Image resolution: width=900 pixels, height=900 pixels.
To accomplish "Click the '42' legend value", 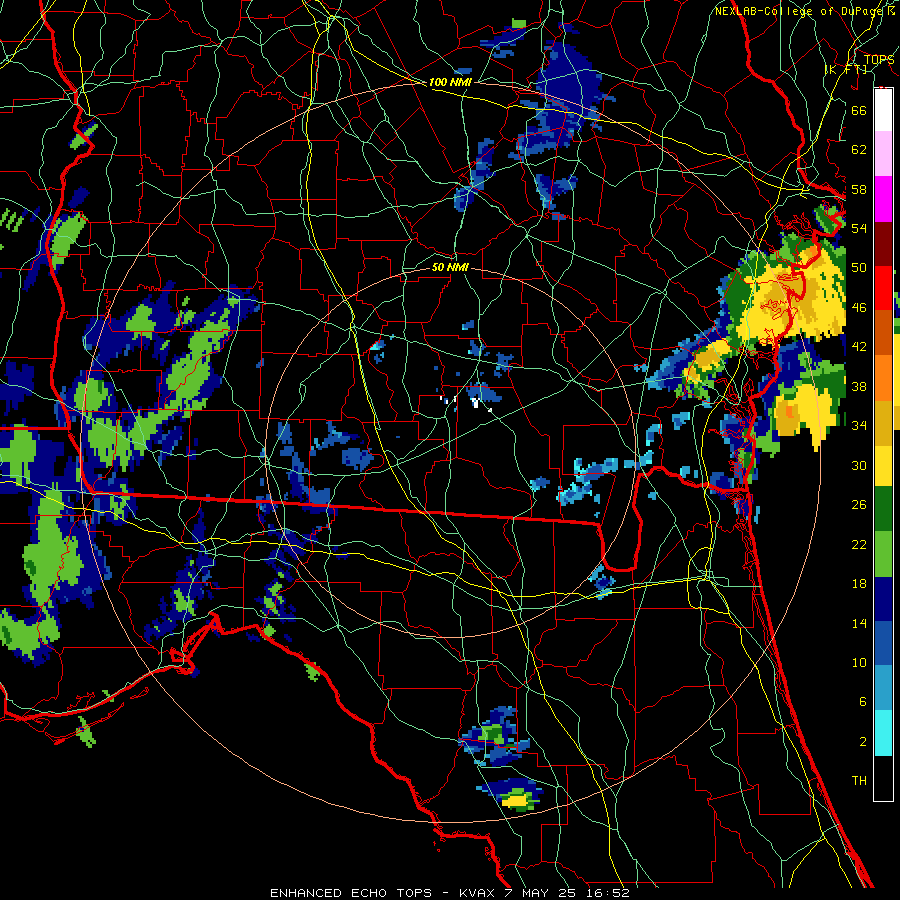I will click(x=859, y=347).
